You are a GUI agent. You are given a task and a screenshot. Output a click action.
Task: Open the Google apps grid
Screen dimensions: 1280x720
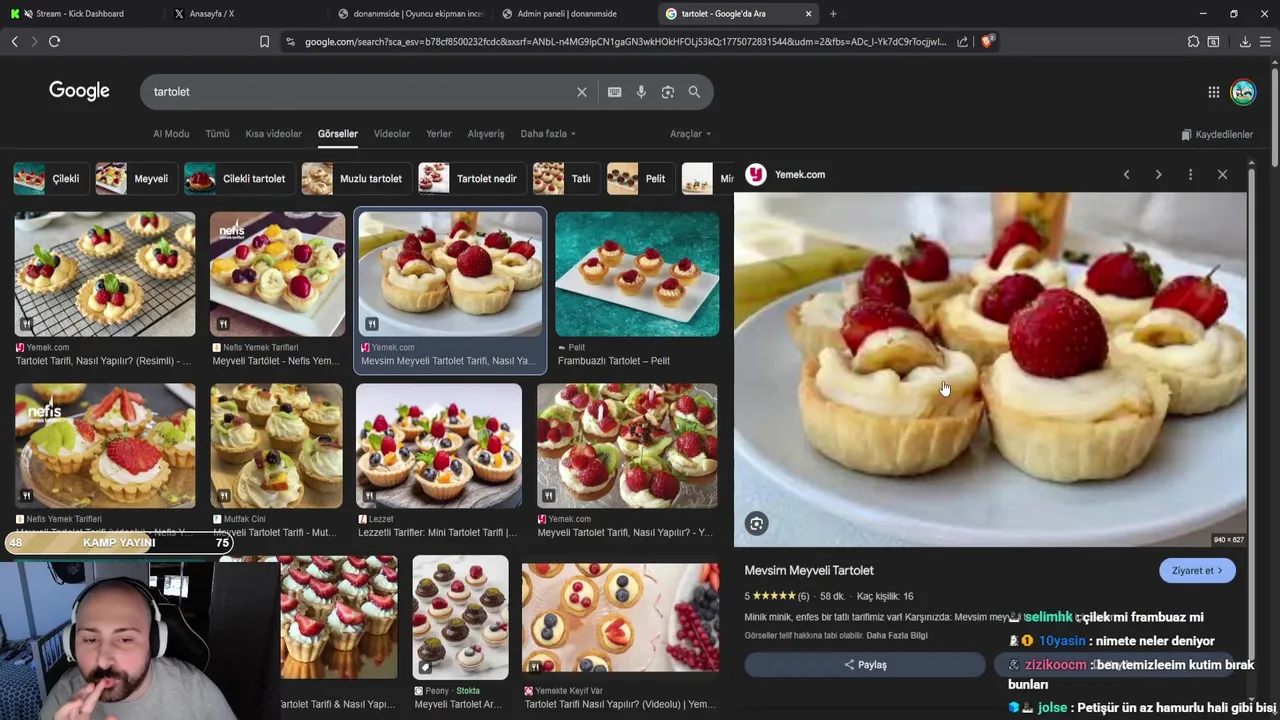(x=1213, y=92)
